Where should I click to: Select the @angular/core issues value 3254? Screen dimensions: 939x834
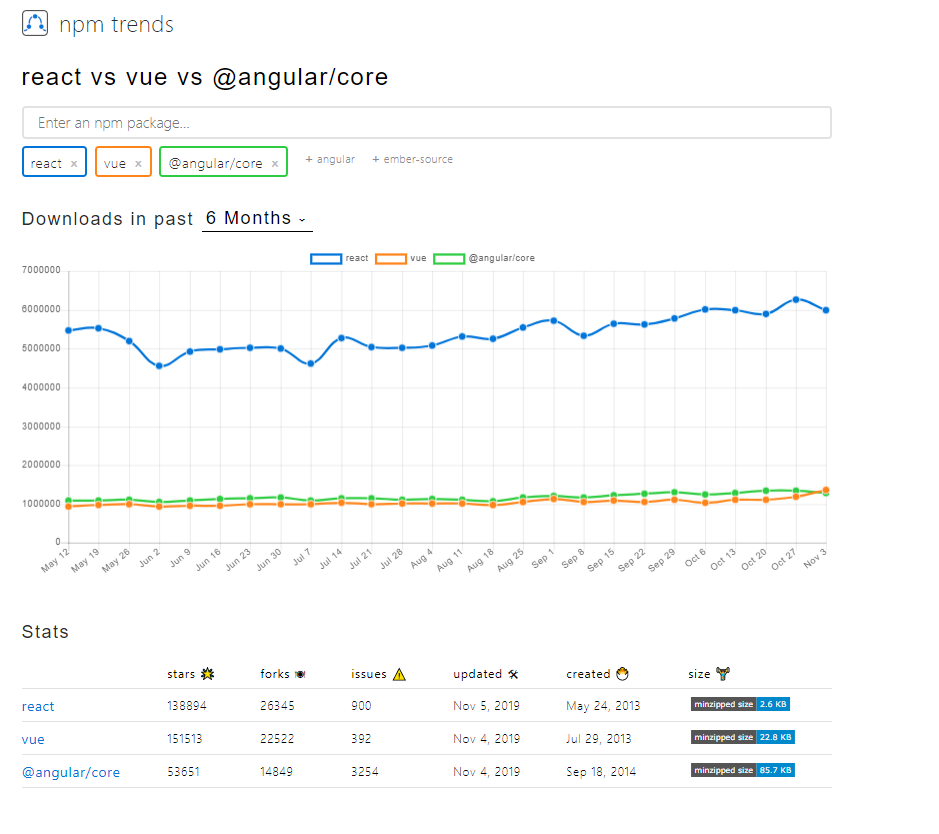point(365,772)
